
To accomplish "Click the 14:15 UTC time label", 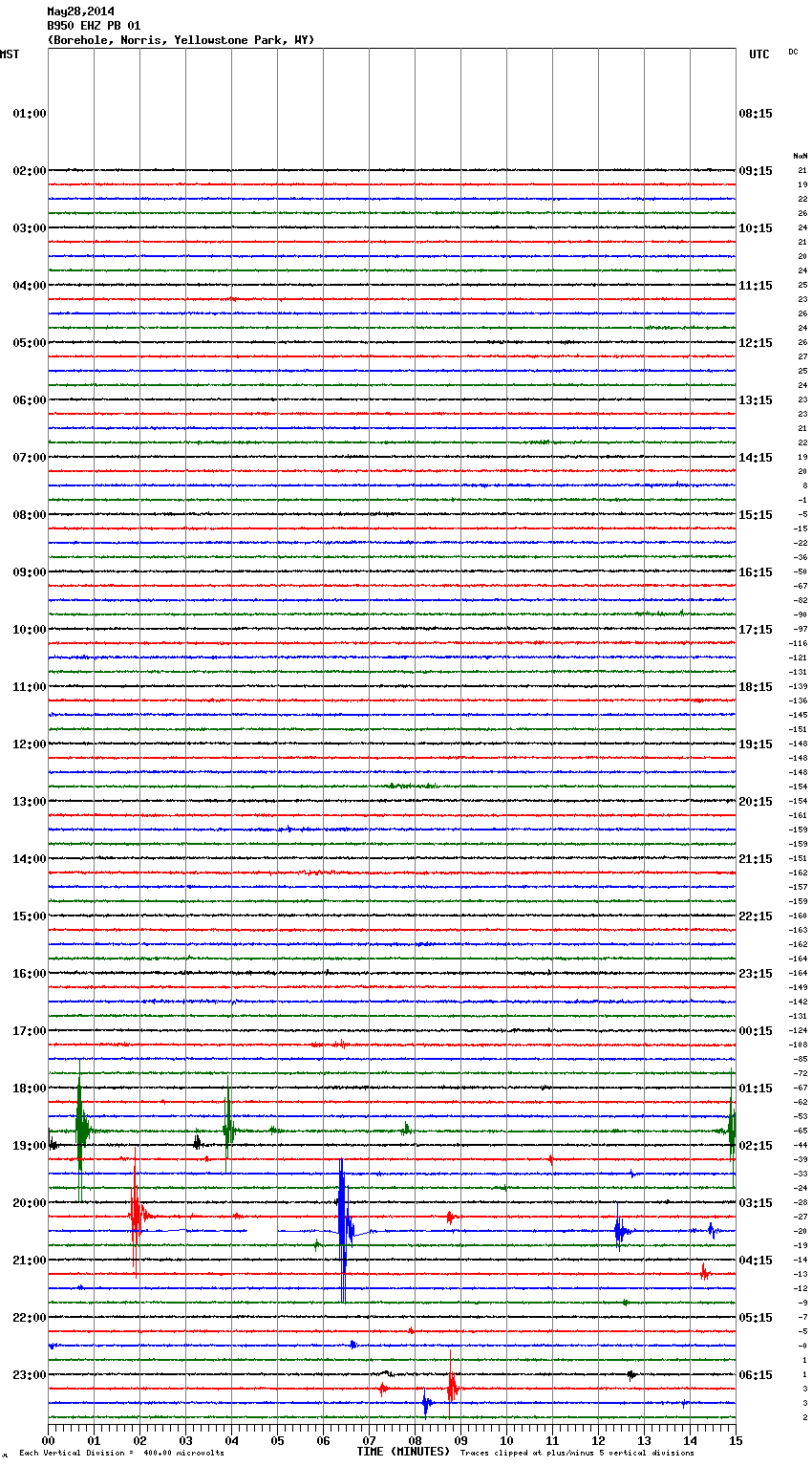I will point(756,458).
